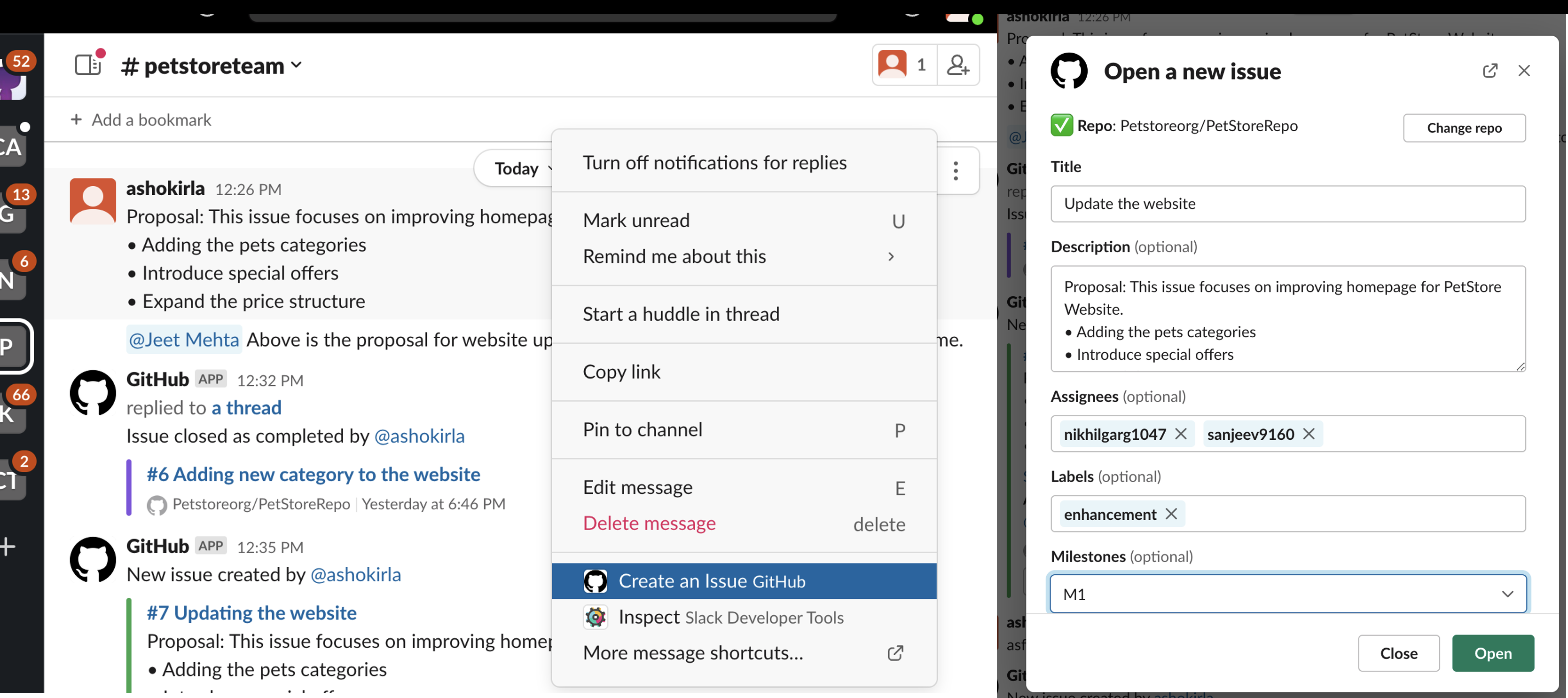Click the Open button to create the issue

(1492, 653)
